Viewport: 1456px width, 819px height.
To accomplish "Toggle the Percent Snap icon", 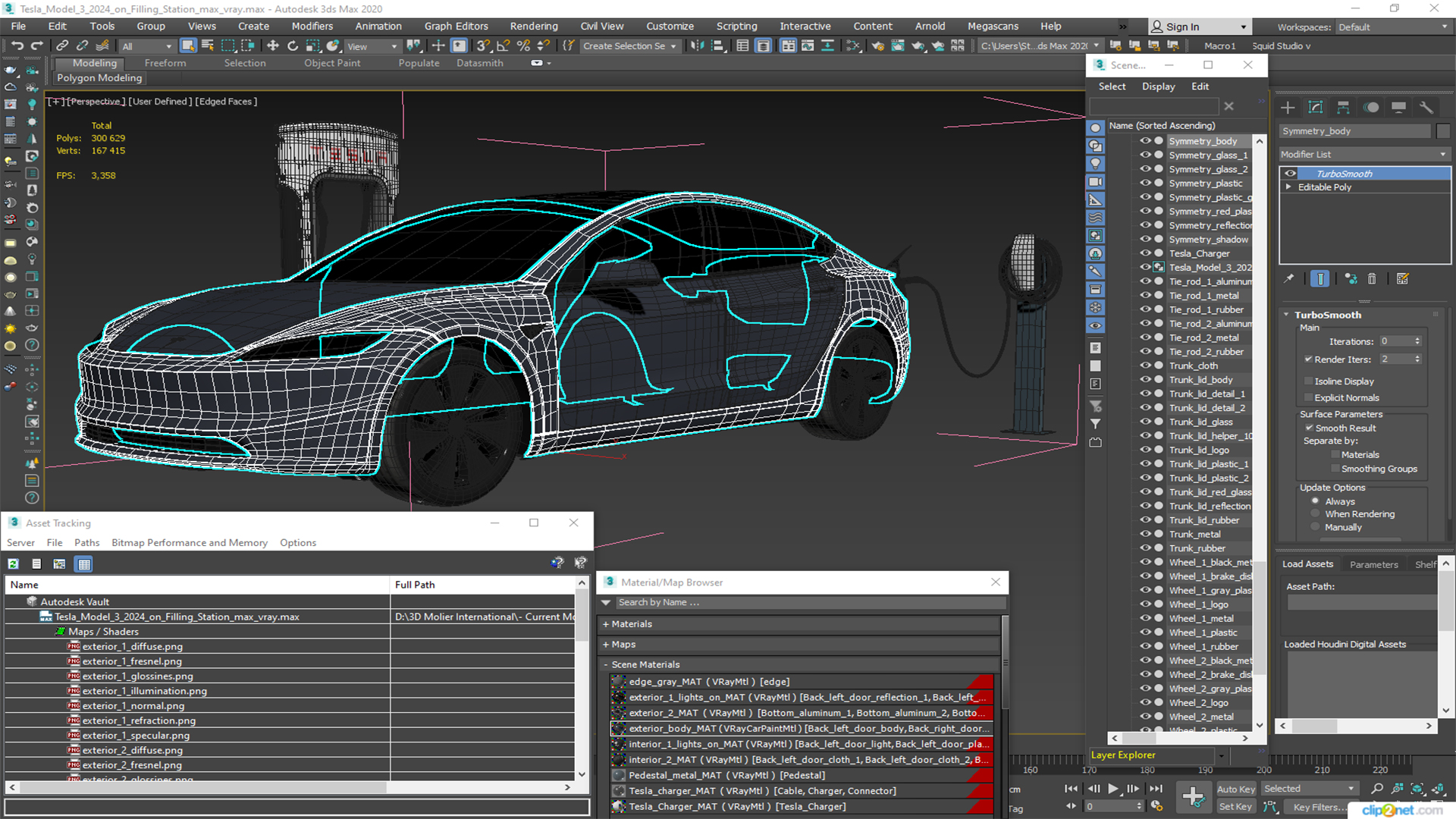I will [x=523, y=45].
